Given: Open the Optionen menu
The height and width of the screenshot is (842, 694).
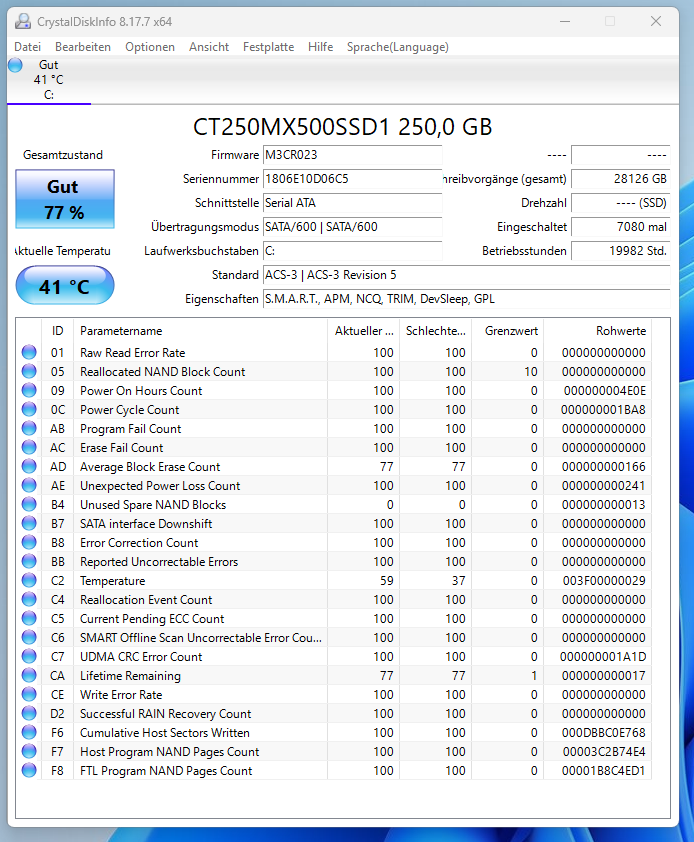Looking at the screenshot, I should (150, 47).
